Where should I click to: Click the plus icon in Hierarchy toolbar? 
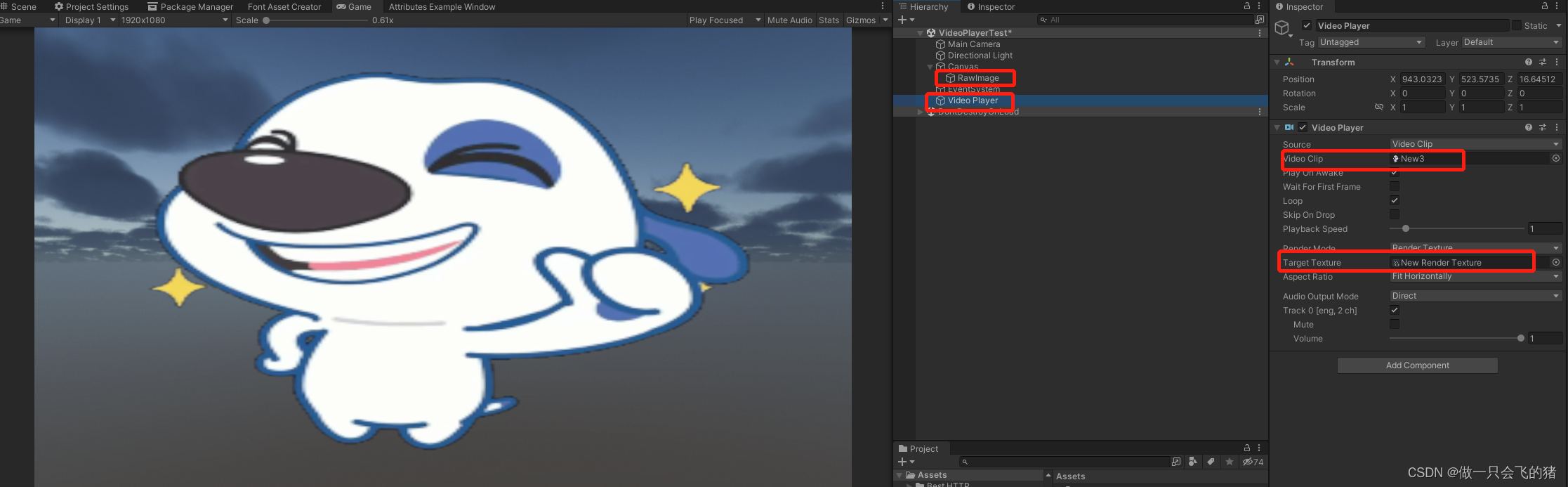pos(902,20)
